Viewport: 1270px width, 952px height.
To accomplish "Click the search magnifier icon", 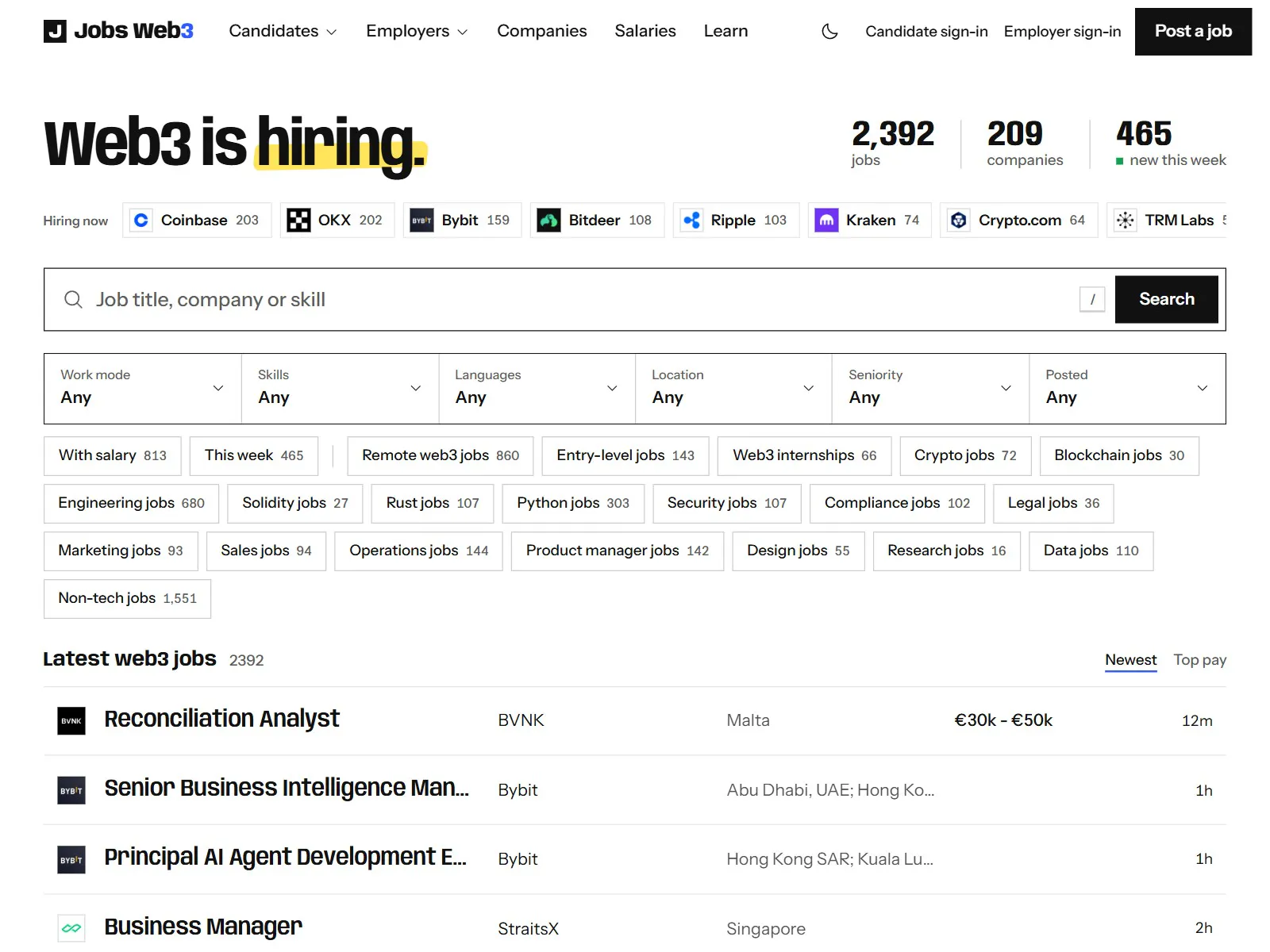I will (73, 299).
